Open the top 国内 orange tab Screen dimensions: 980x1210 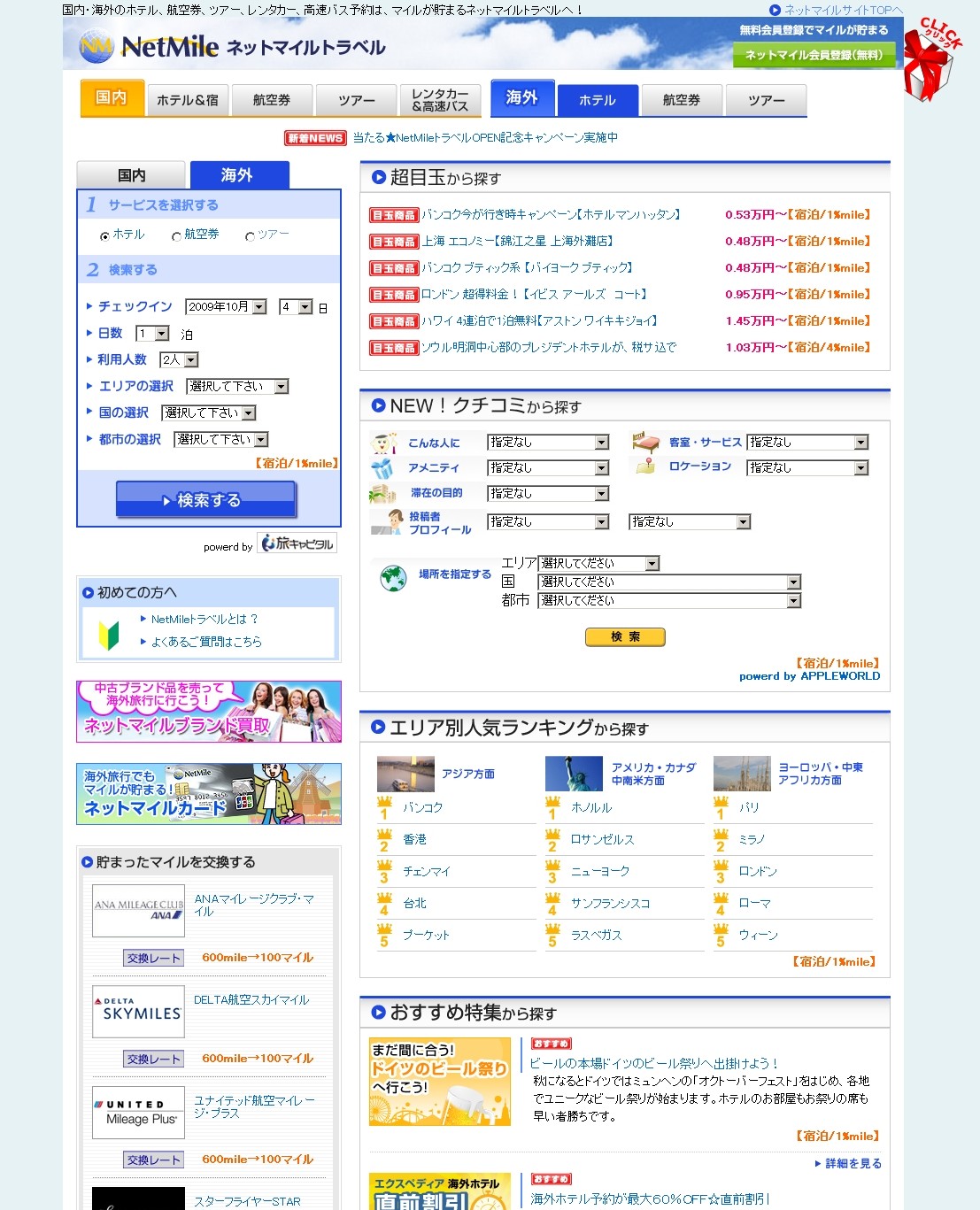click(112, 98)
